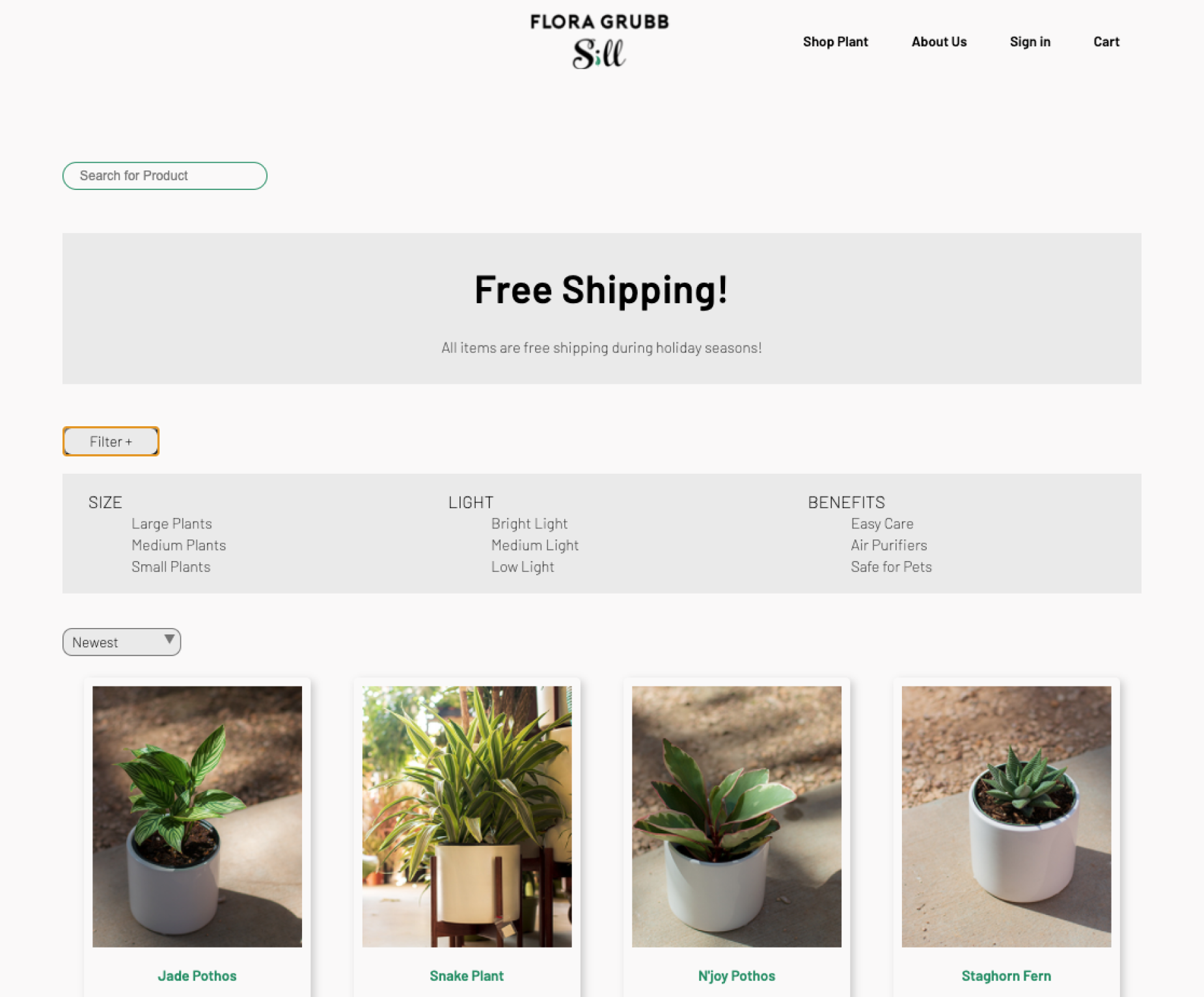Filter by Large Plants

[x=171, y=523]
